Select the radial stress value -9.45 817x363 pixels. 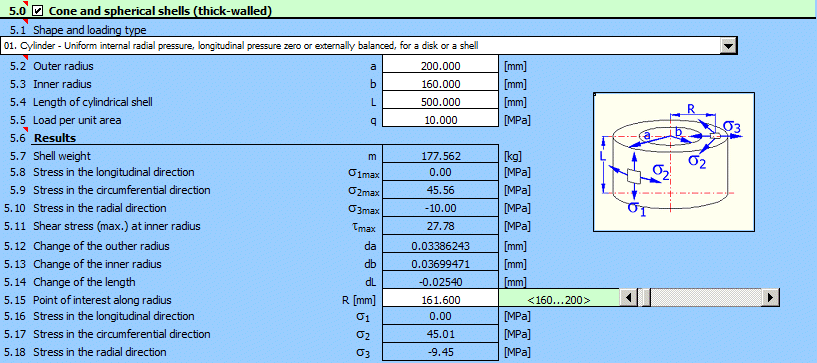coord(440,352)
